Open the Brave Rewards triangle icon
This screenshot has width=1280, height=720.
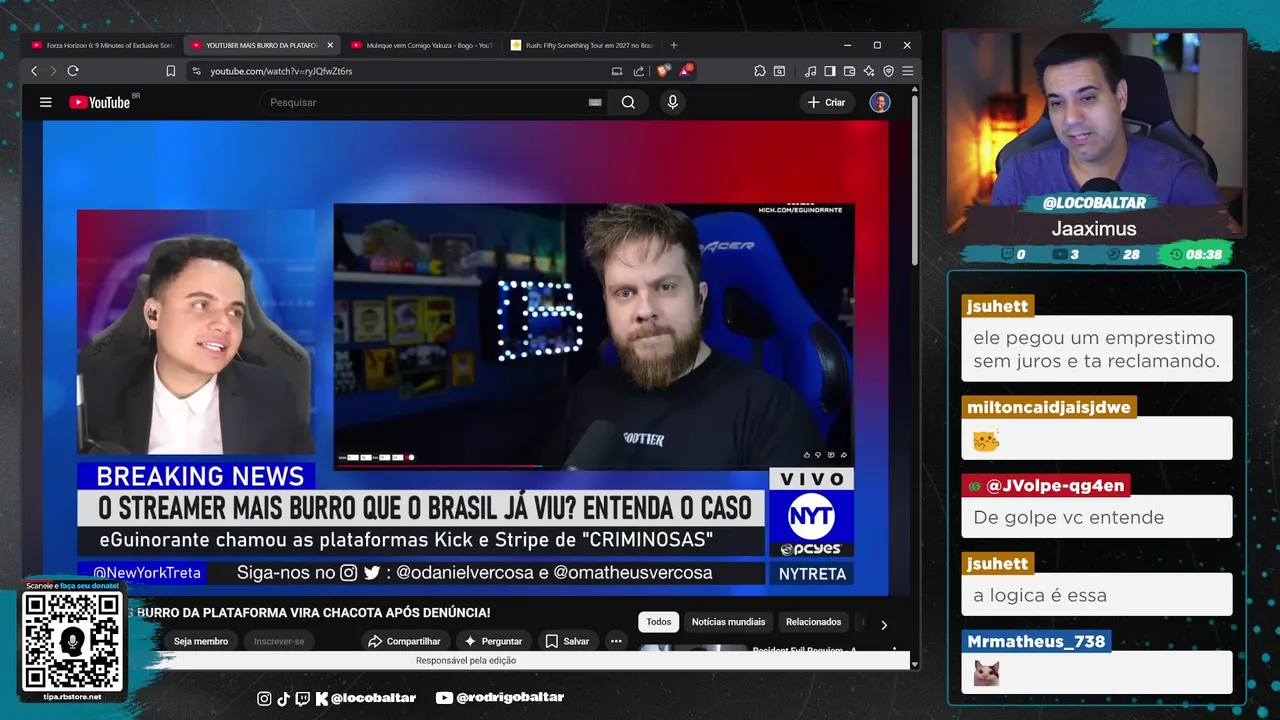685,71
